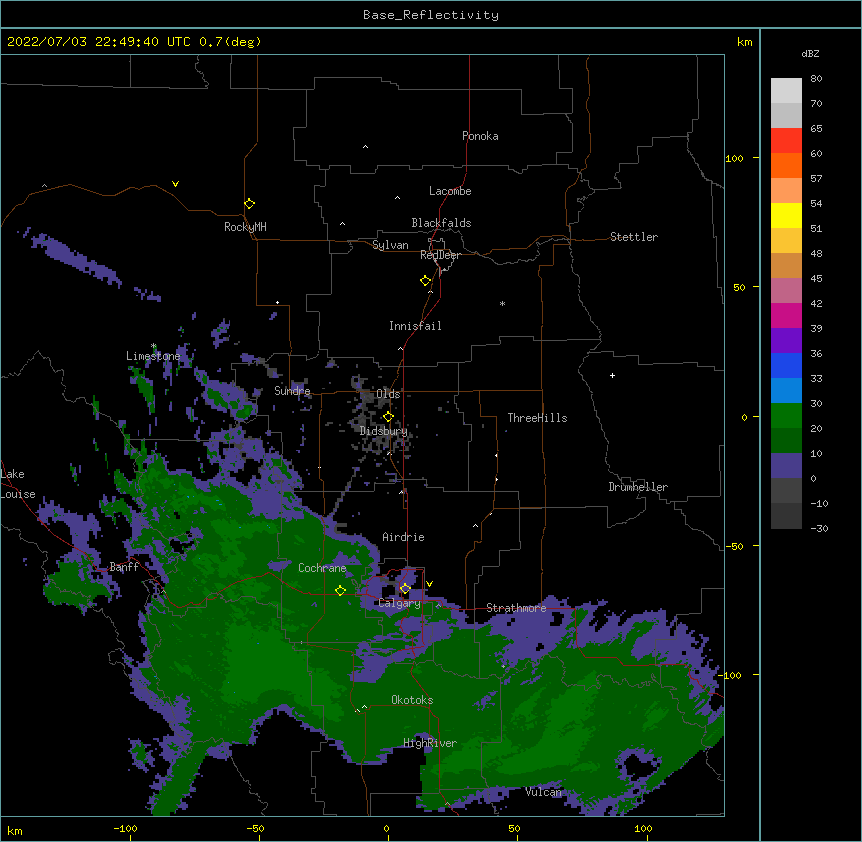Image resolution: width=862 pixels, height=842 pixels.
Task: Select the 0 dBZ purple color swatch
Action: click(786, 466)
